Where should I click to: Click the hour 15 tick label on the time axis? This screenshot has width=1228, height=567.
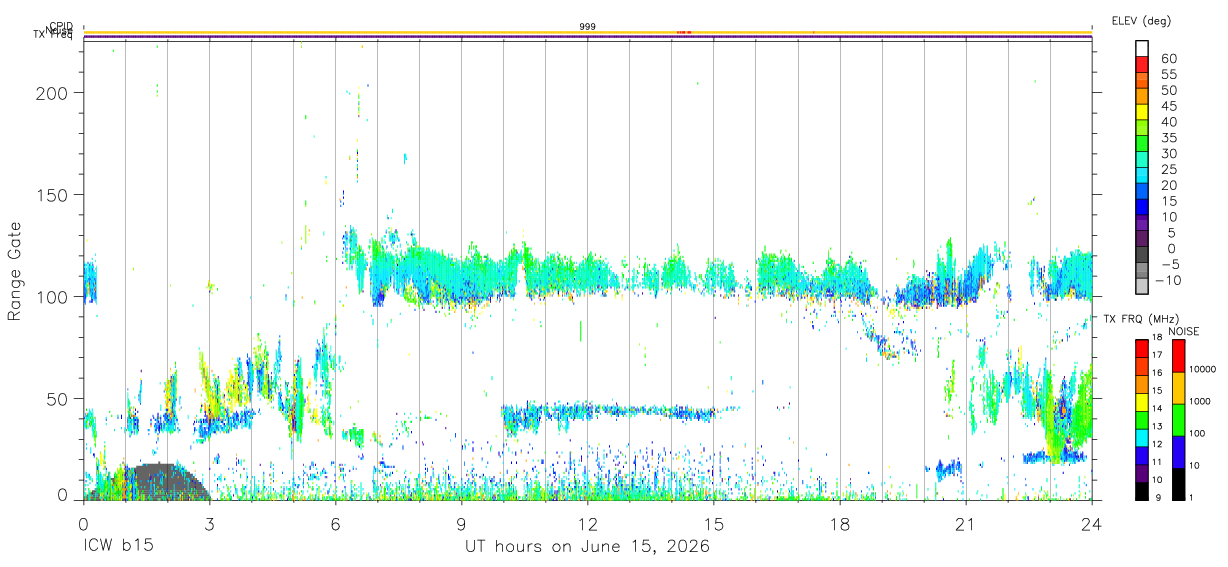click(x=714, y=523)
